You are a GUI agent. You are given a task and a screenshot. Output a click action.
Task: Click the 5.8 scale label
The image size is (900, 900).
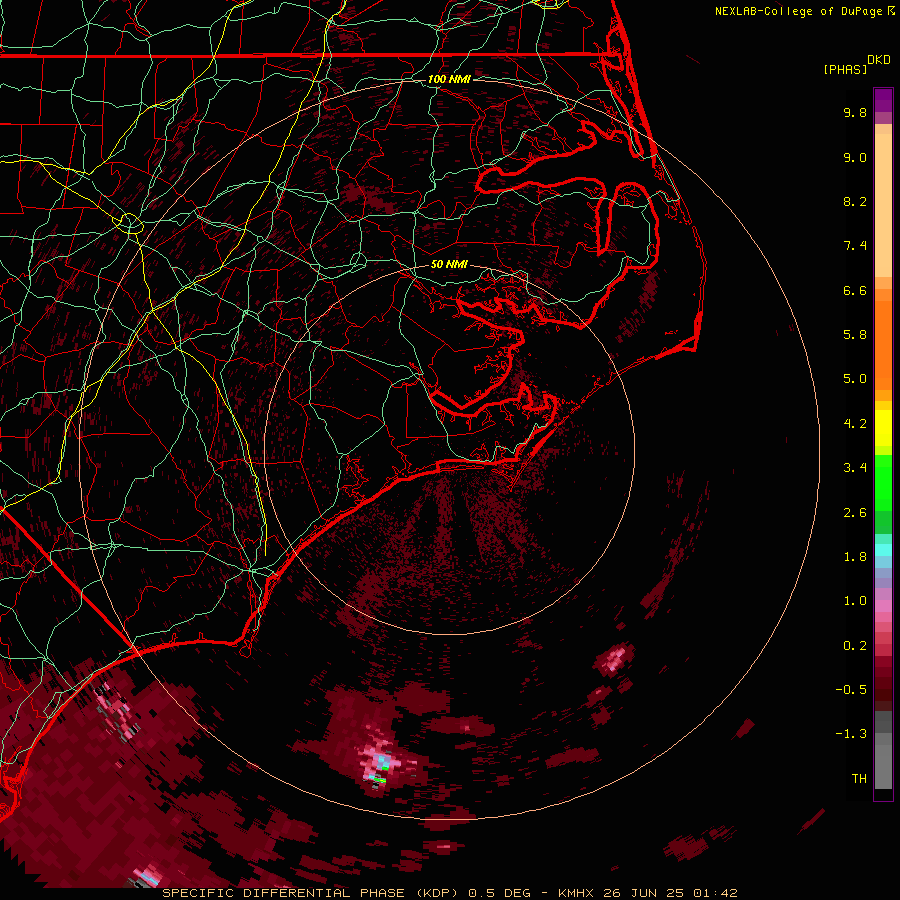click(855, 335)
